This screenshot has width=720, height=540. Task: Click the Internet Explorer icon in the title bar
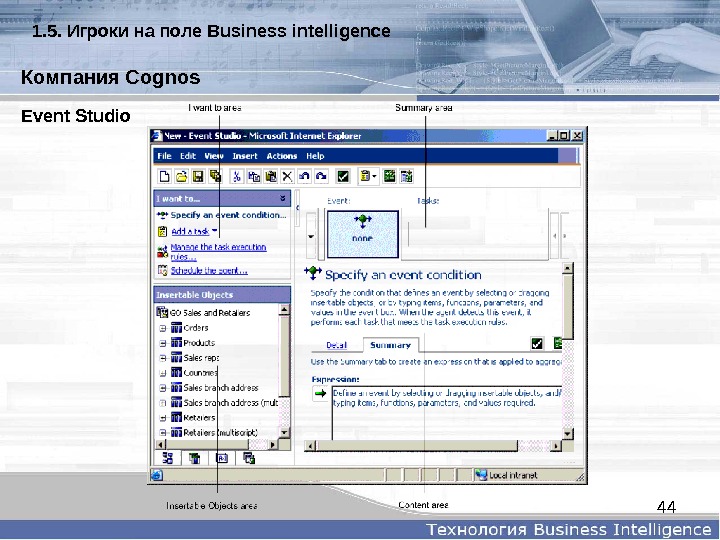(x=158, y=136)
